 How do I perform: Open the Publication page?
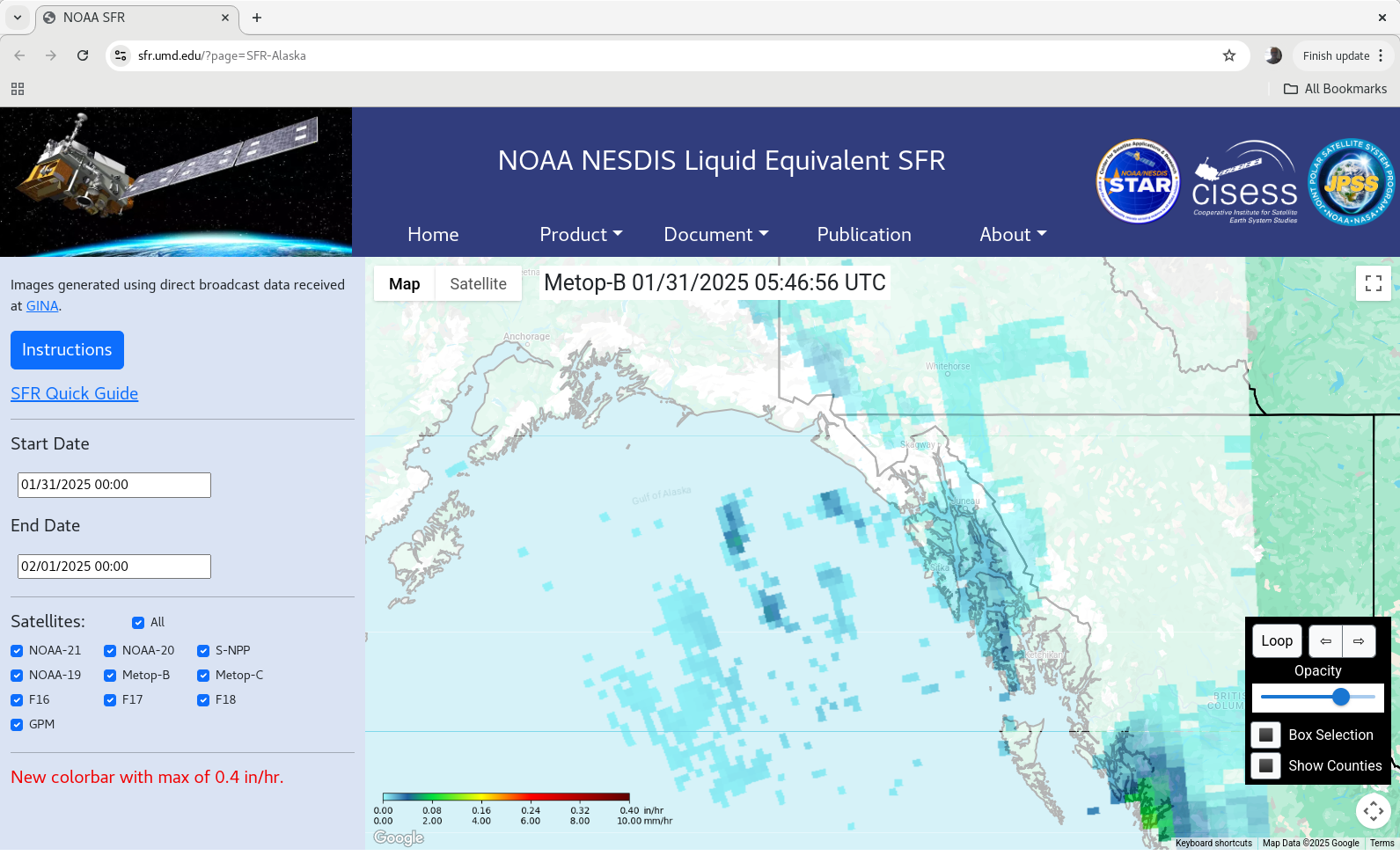click(x=864, y=235)
